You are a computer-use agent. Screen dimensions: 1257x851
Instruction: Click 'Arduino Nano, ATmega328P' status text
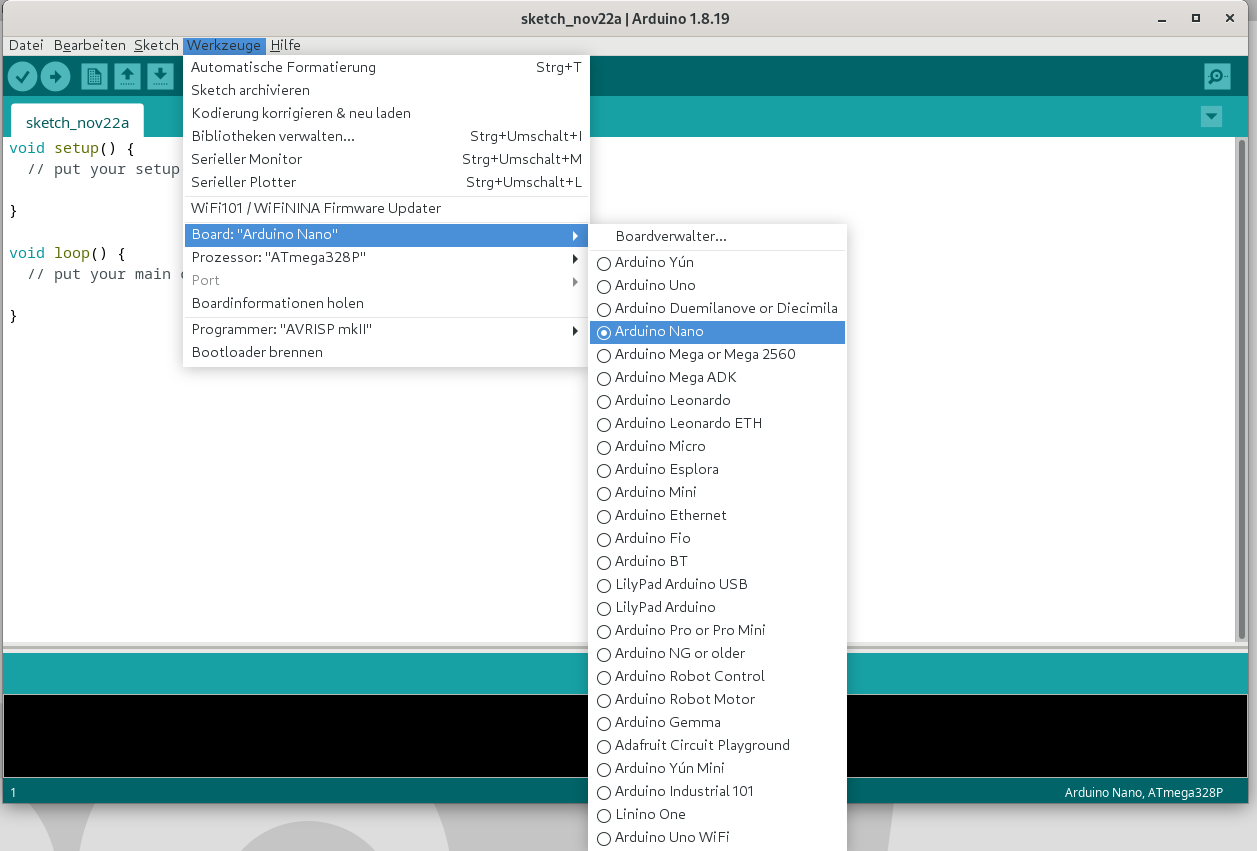click(1143, 792)
